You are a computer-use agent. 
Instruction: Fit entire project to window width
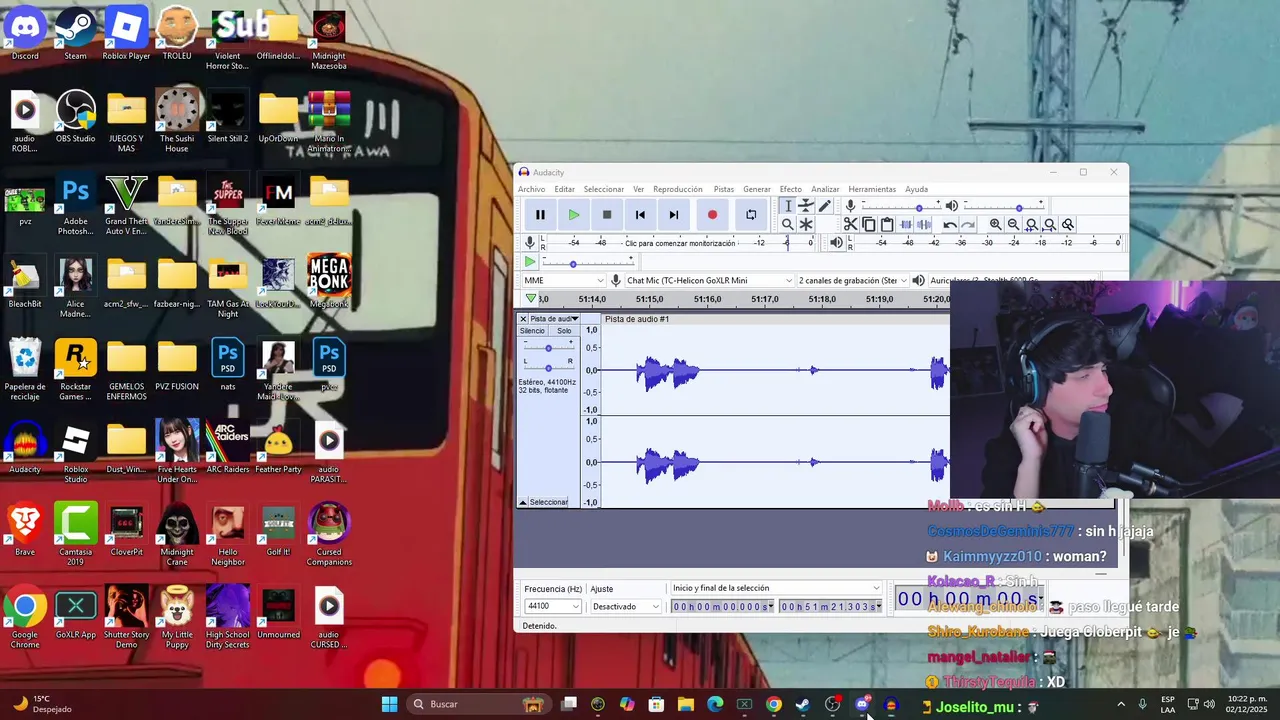pos(1049,224)
